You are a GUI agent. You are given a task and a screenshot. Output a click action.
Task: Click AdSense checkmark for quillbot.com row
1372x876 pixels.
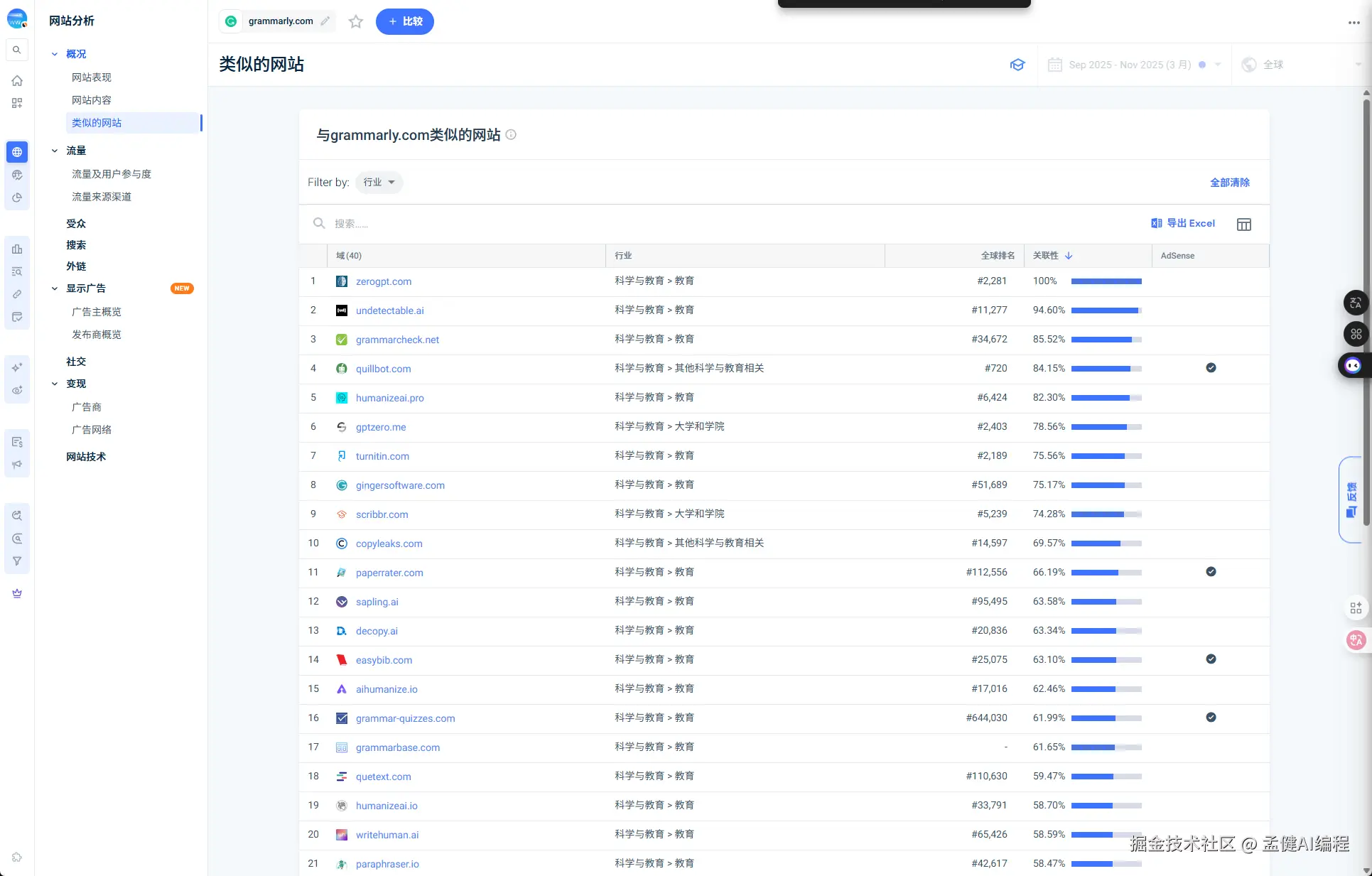click(1211, 368)
